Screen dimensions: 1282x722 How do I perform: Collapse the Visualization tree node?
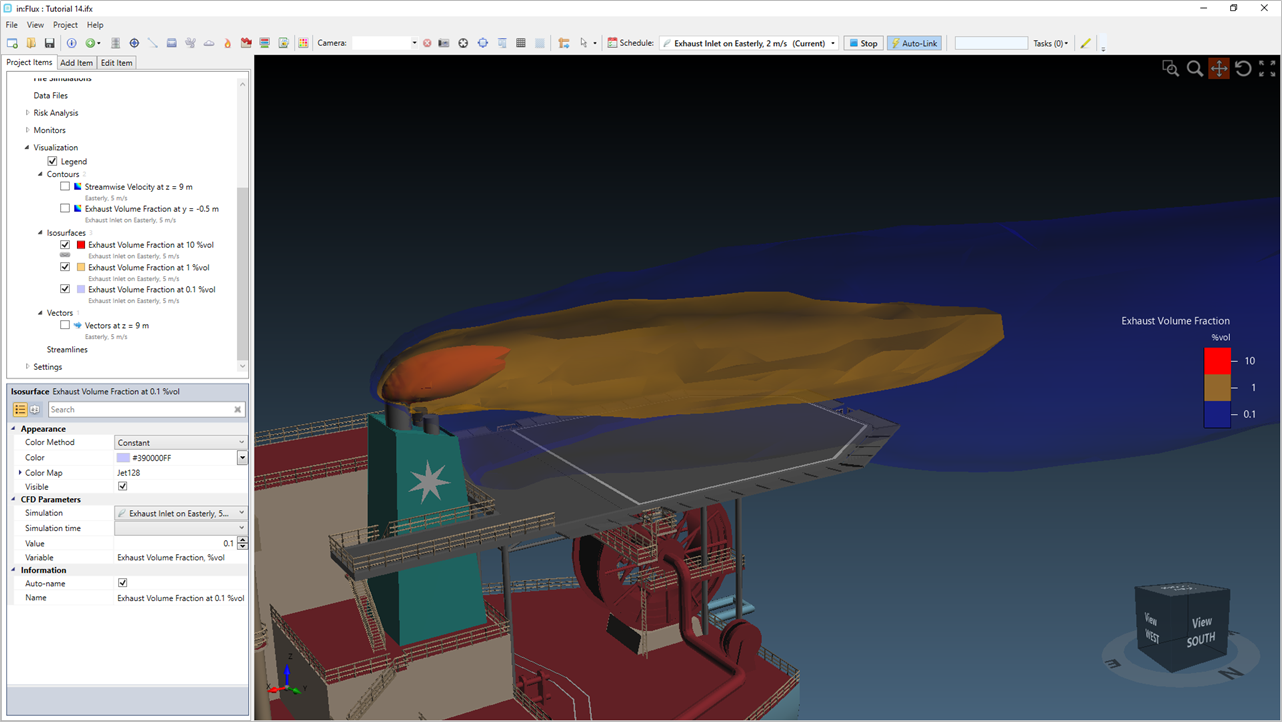click(27, 147)
